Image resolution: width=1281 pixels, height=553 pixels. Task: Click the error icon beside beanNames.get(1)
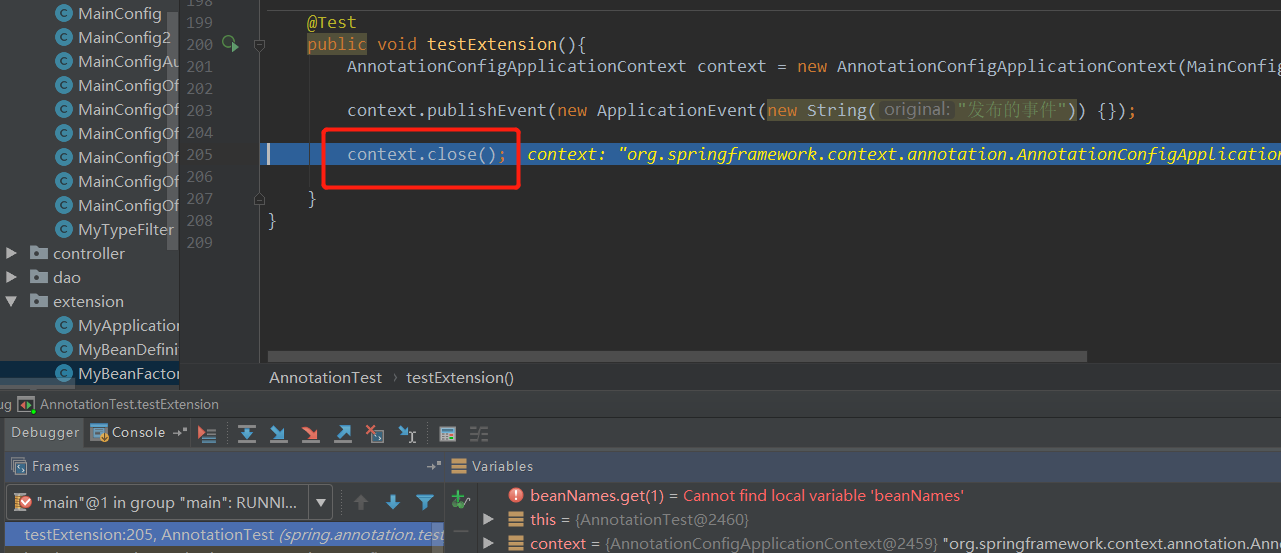[516, 495]
